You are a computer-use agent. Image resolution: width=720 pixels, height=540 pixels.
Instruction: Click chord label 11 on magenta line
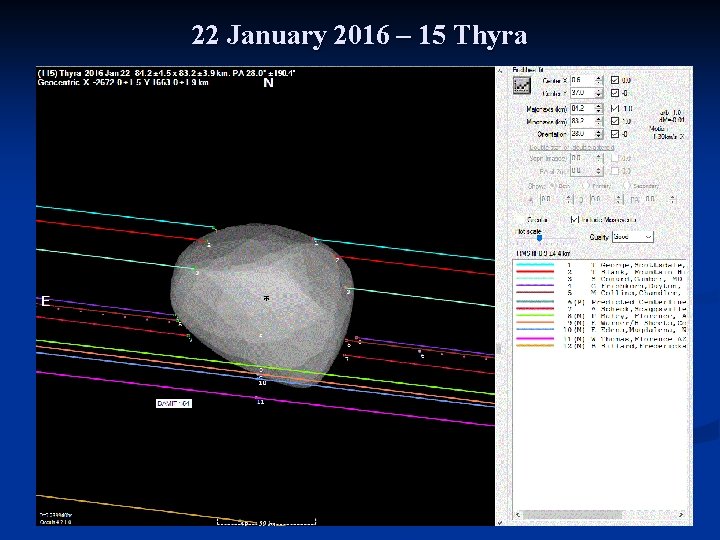[x=260, y=402]
